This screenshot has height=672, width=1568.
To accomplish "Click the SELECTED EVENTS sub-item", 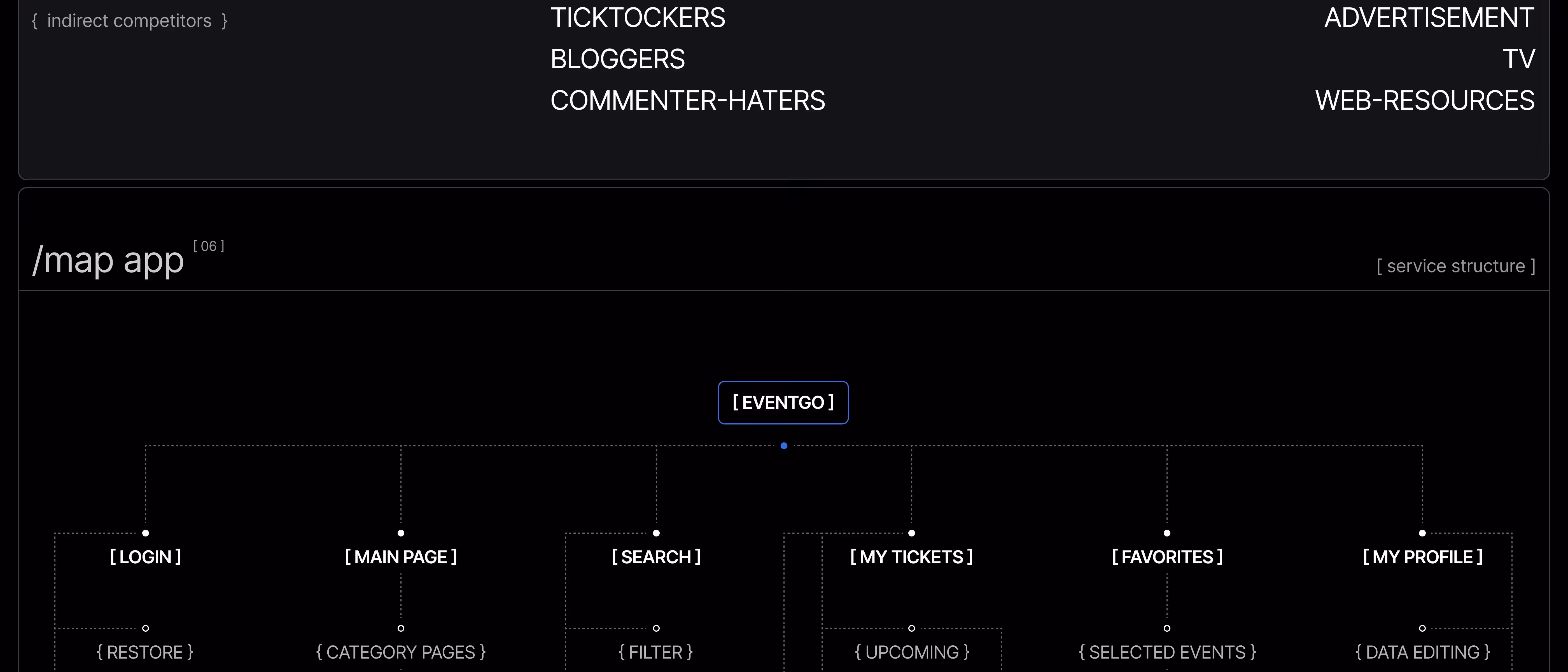I will tap(1167, 652).
